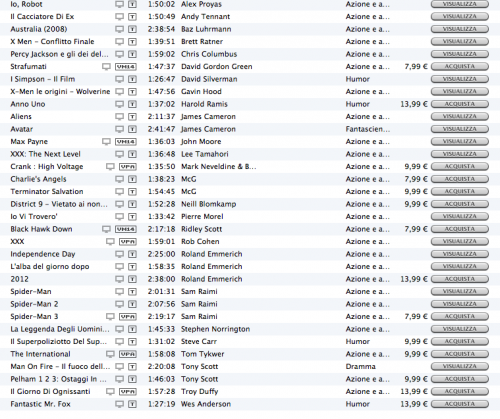
Task: Click the T rating icon for Fantastic Mr. Fox
Action: click(132, 404)
